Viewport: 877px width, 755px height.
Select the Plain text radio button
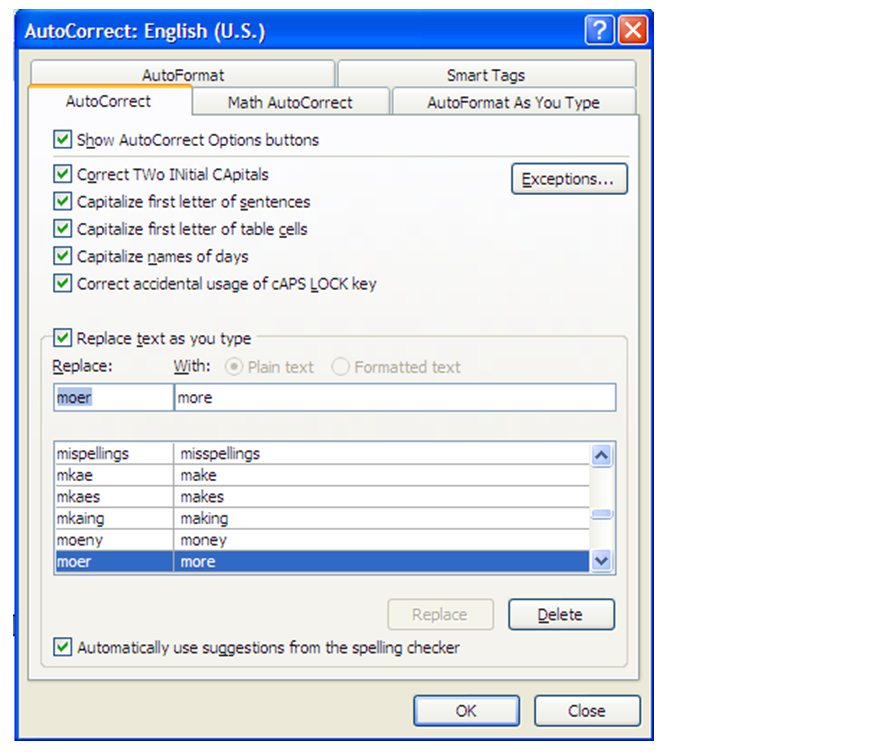pos(235,367)
